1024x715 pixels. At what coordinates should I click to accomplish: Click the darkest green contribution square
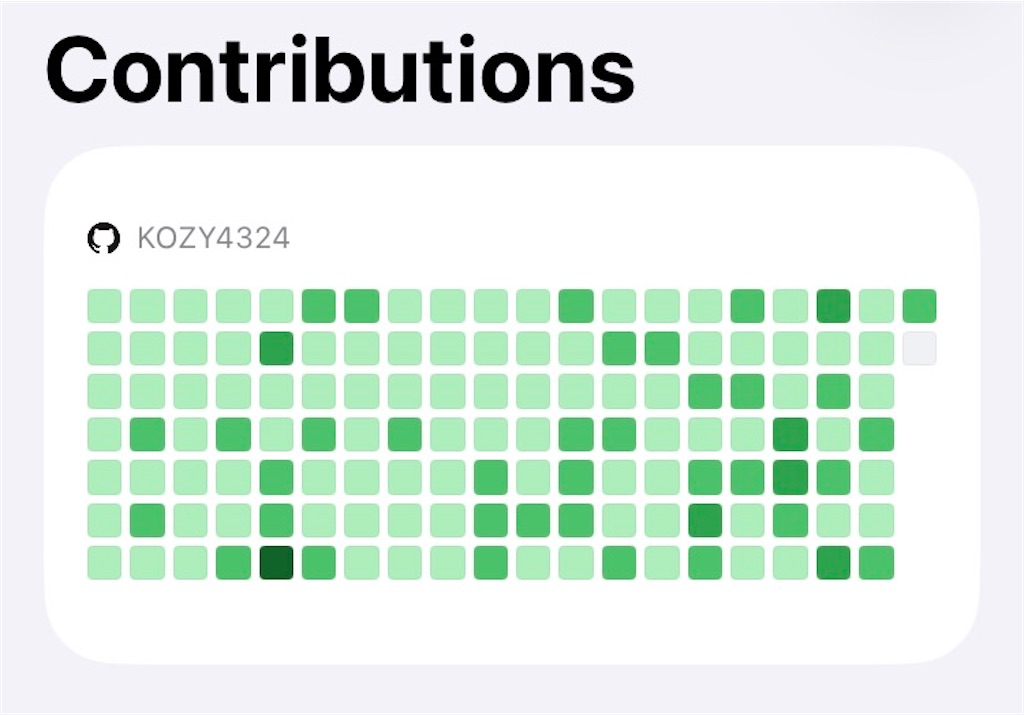276,563
